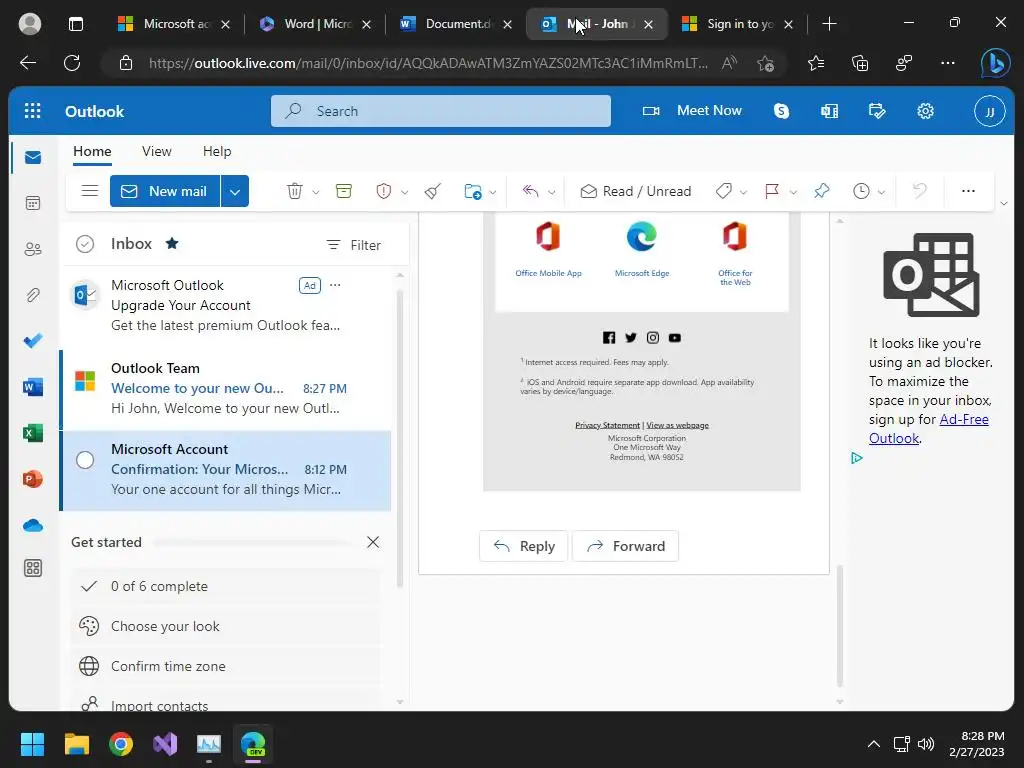The height and width of the screenshot is (768, 1024).
Task: Open OneDrive cloud in the sidebar
Action: (33, 525)
